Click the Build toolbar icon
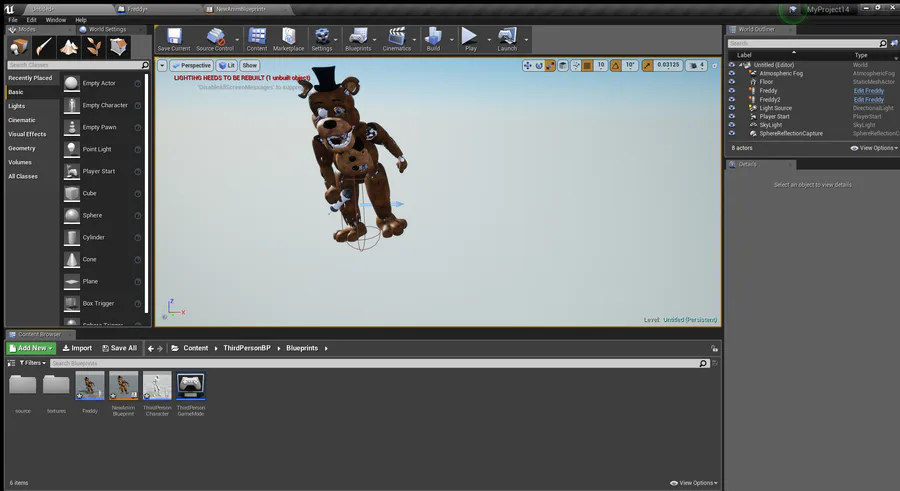Image resolution: width=900 pixels, height=491 pixels. point(433,39)
